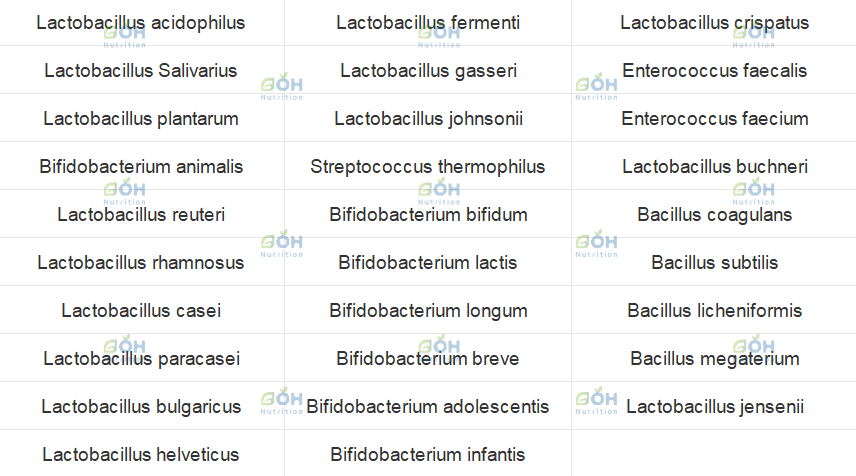Image resolution: width=856 pixels, height=476 pixels.
Task: Select the Bifidobacterium bifidum entry
Action: tap(428, 215)
